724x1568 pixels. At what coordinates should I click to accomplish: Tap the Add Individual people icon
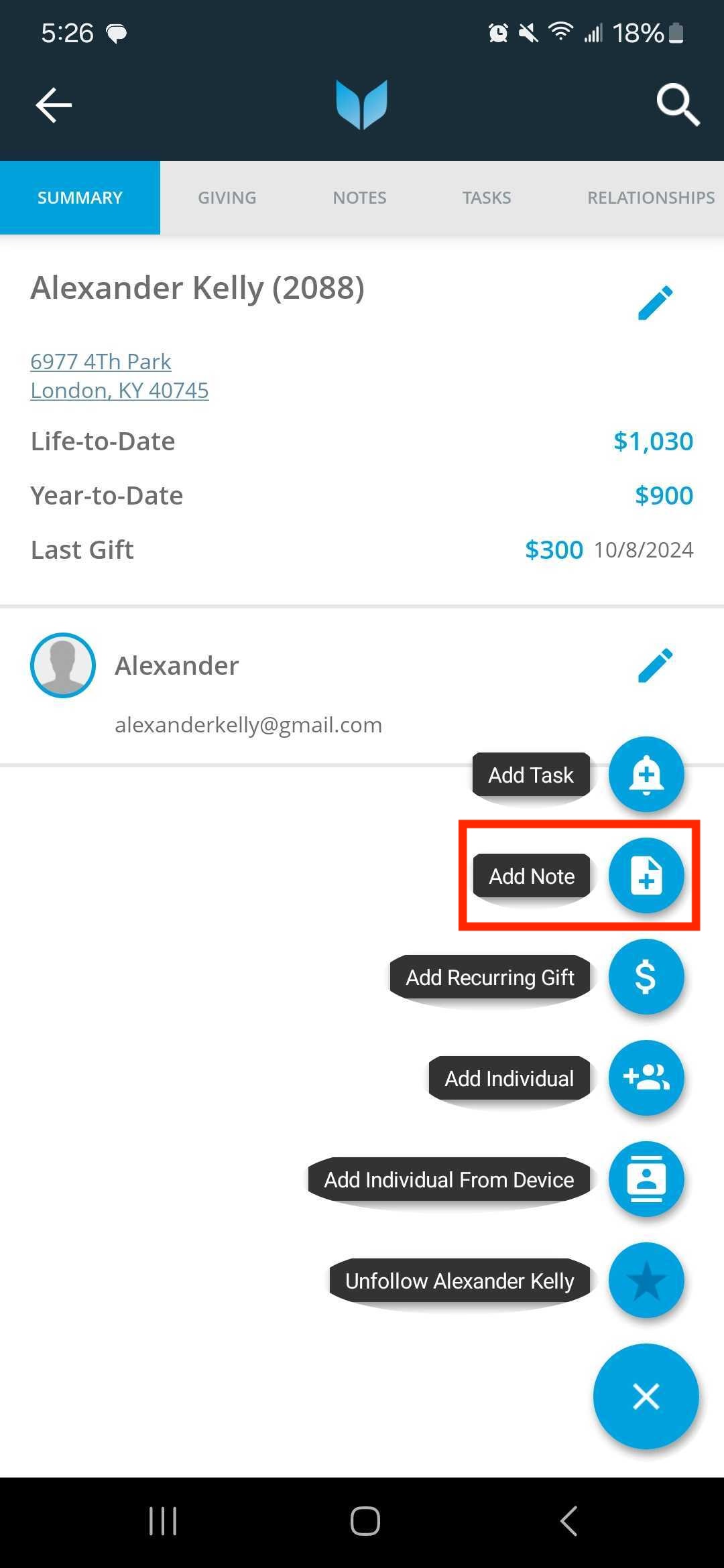(646, 1078)
